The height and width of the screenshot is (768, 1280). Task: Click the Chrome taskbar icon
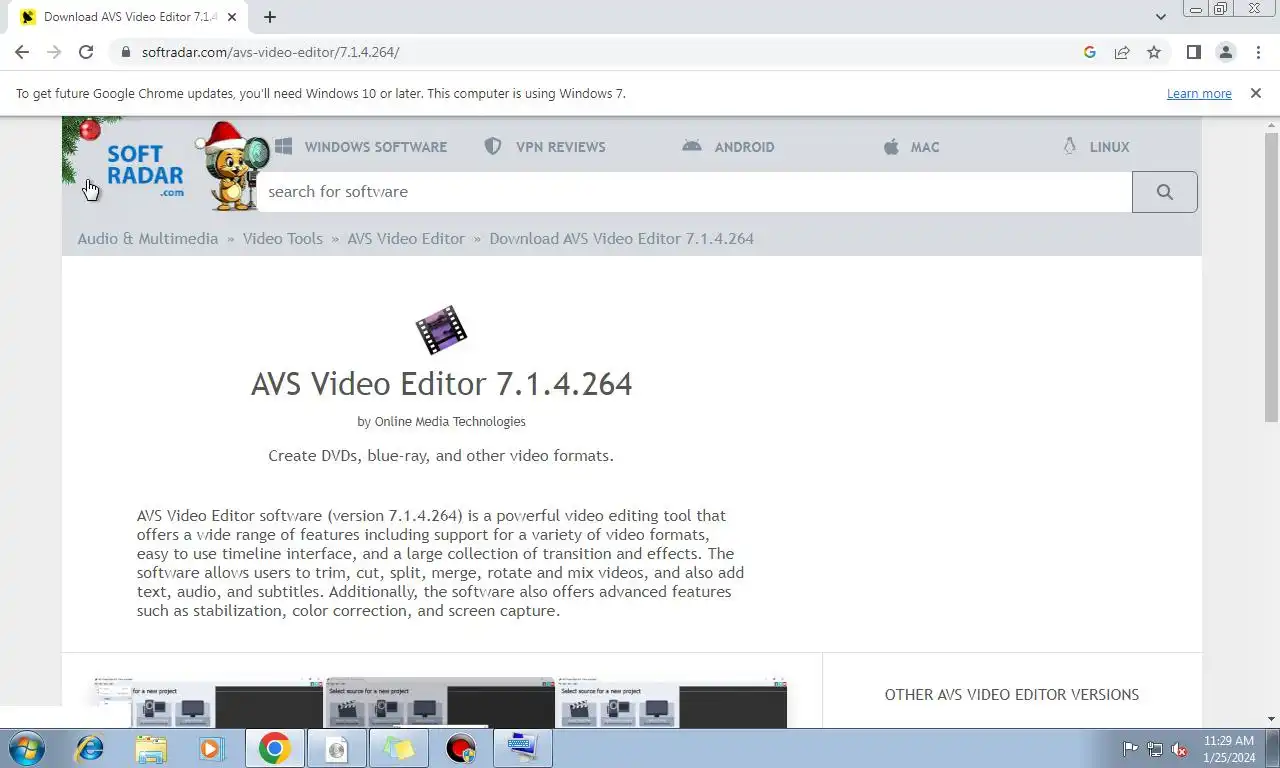point(274,748)
